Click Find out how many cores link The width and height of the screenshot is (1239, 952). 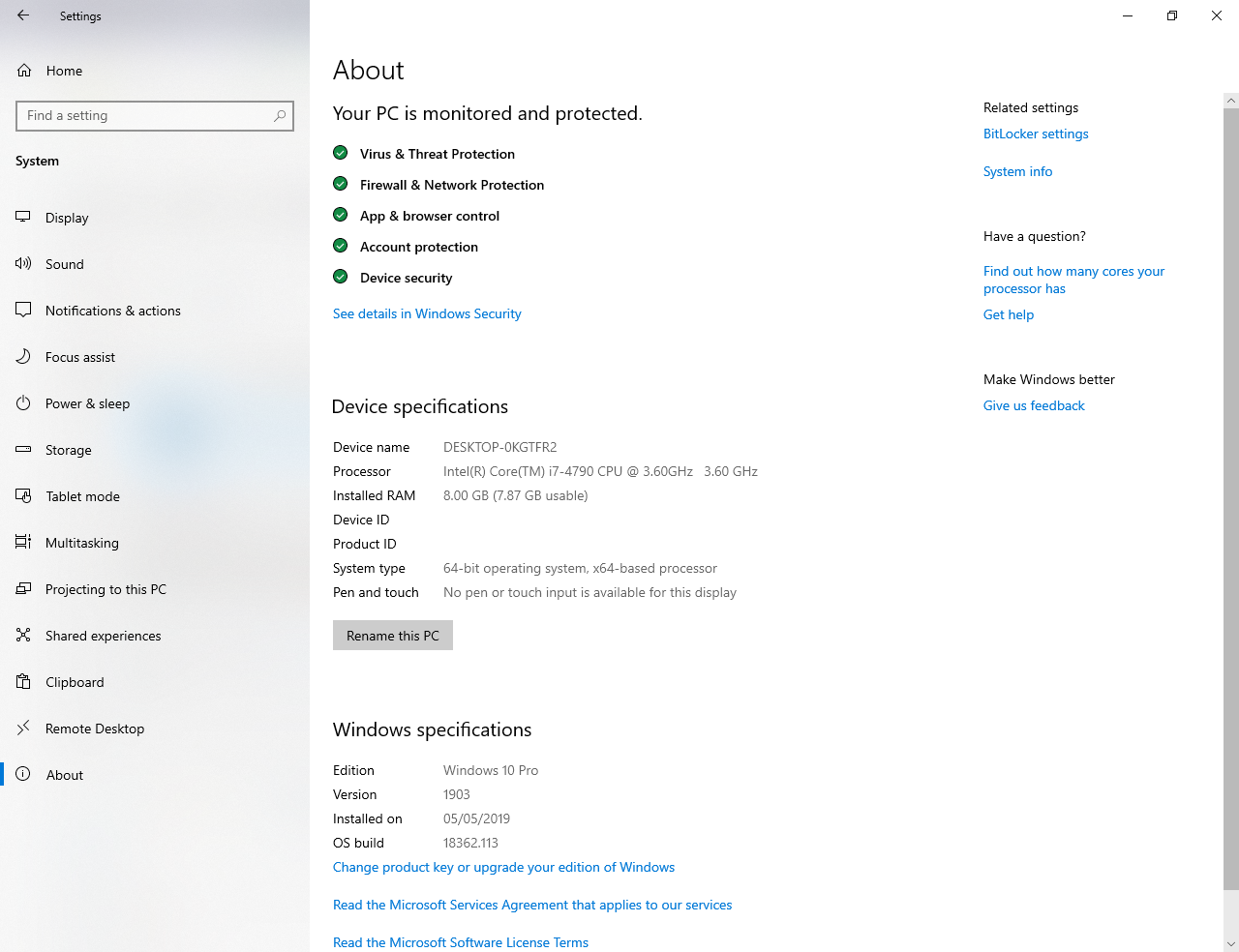pos(1073,280)
